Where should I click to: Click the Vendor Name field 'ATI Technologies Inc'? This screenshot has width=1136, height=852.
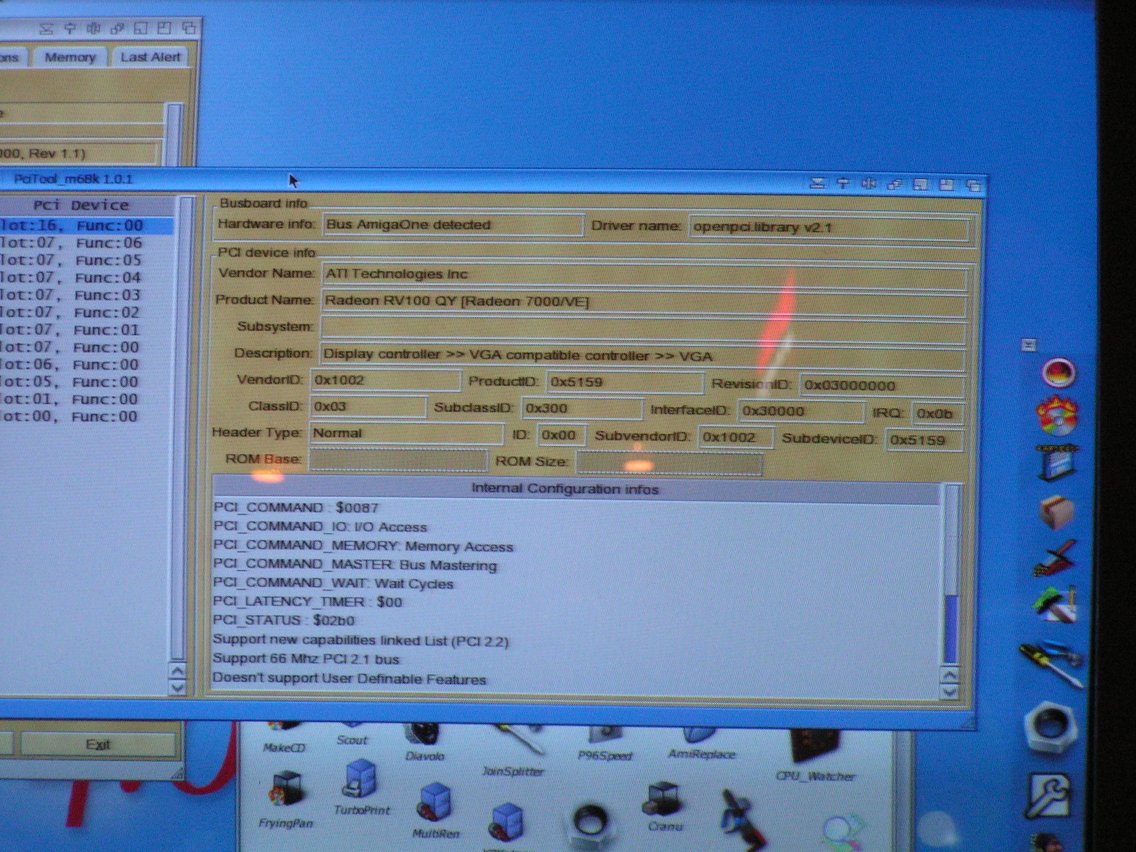(643, 275)
